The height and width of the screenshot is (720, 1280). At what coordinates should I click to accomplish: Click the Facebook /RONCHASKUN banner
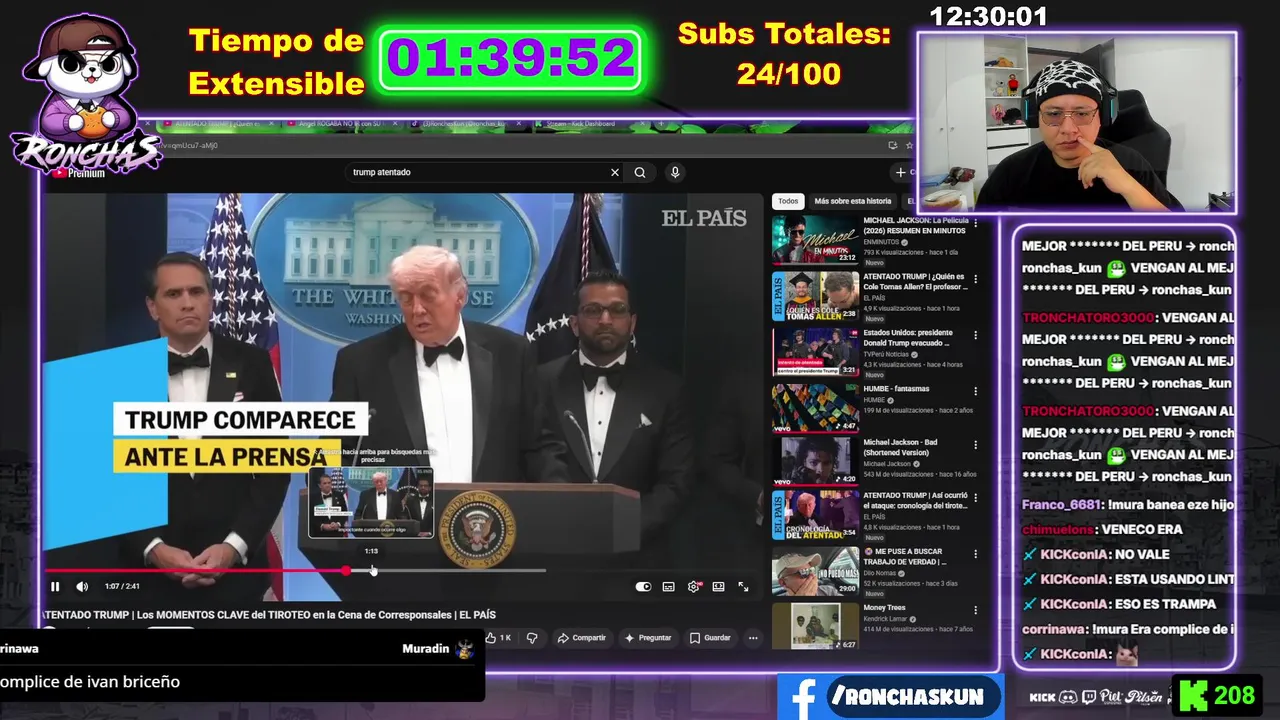coord(890,697)
